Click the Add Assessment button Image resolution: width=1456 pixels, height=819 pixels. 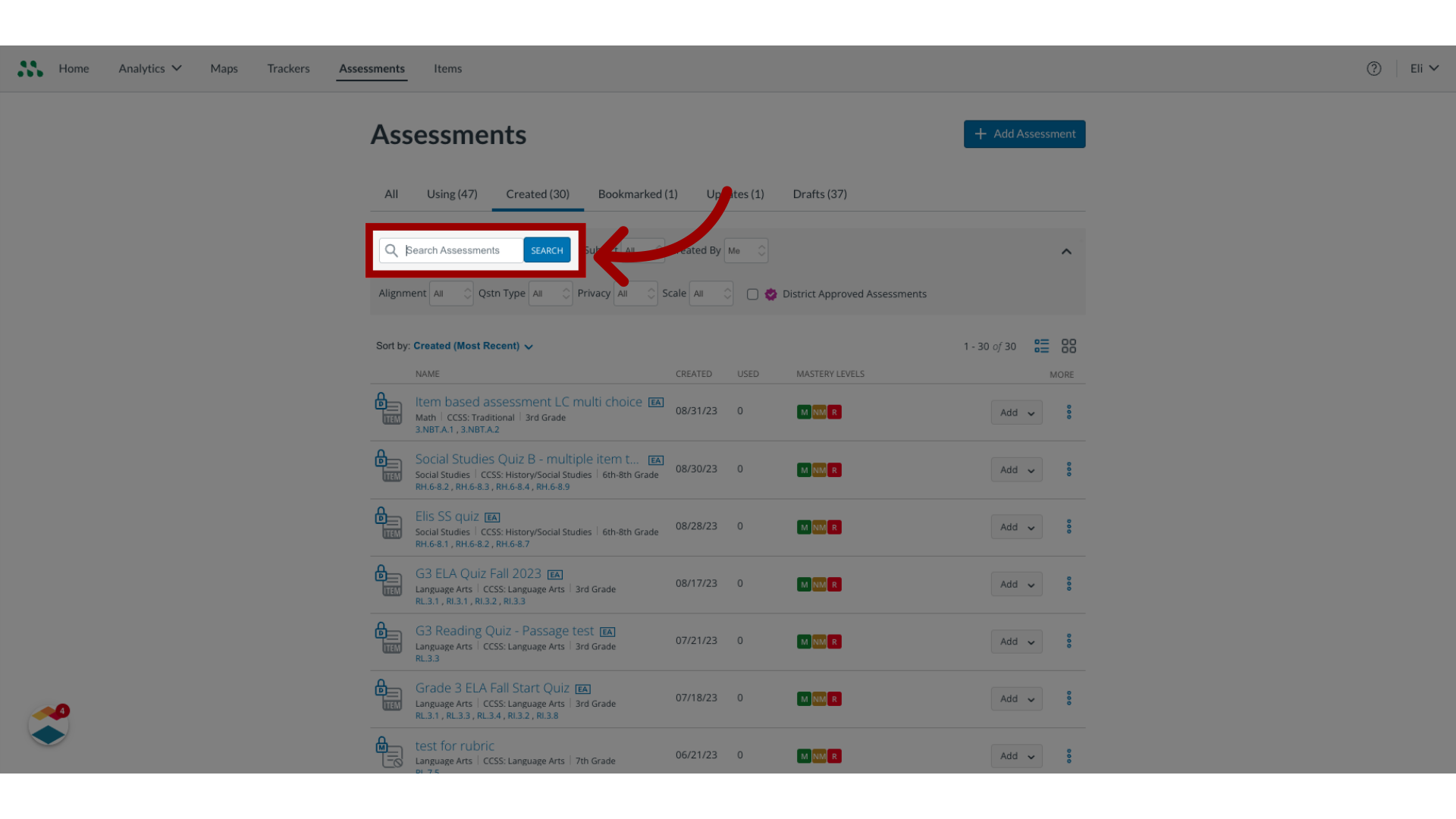point(1024,133)
